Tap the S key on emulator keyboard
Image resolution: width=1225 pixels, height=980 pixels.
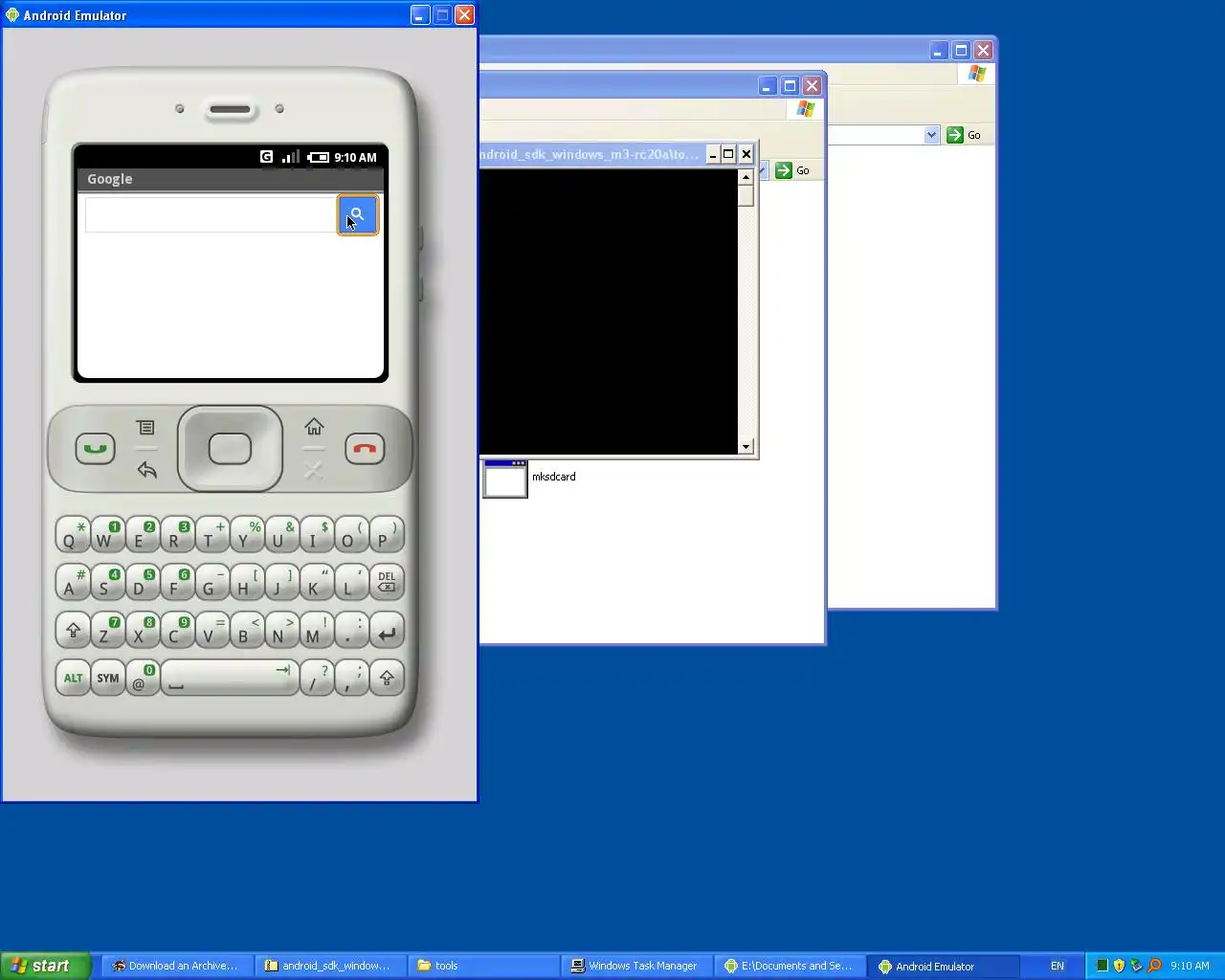coord(107,583)
